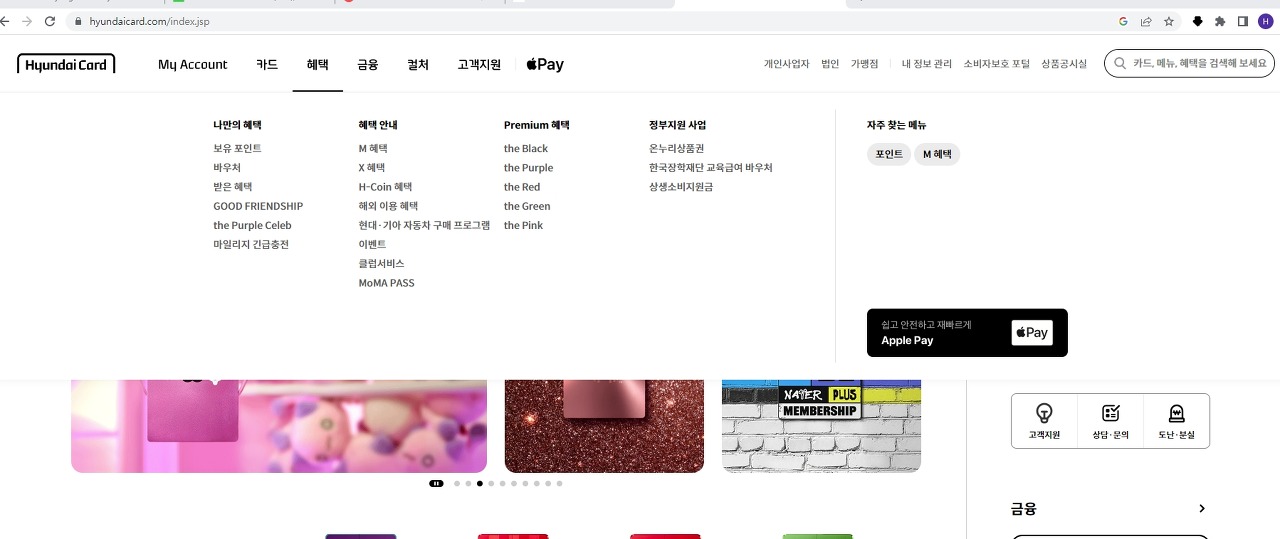Open M 혜택 under 혜택 안내
Viewport: 1280px width, 539px height.
pos(373,148)
